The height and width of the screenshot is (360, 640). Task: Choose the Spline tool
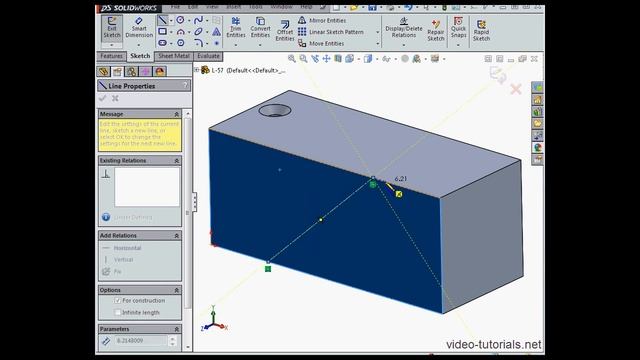(x=198, y=20)
